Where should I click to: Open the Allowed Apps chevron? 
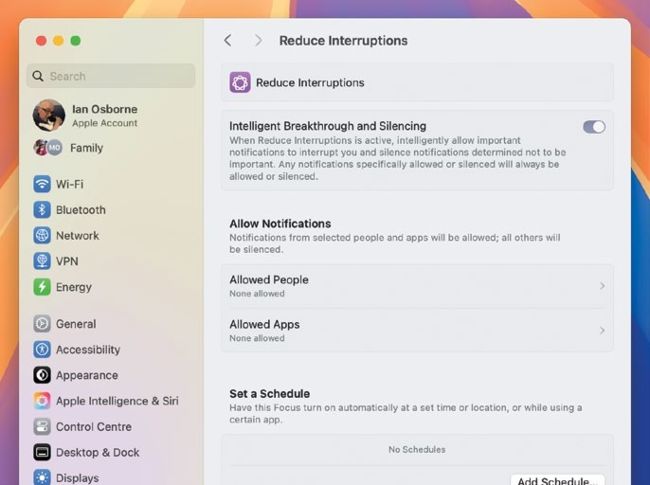(602, 330)
